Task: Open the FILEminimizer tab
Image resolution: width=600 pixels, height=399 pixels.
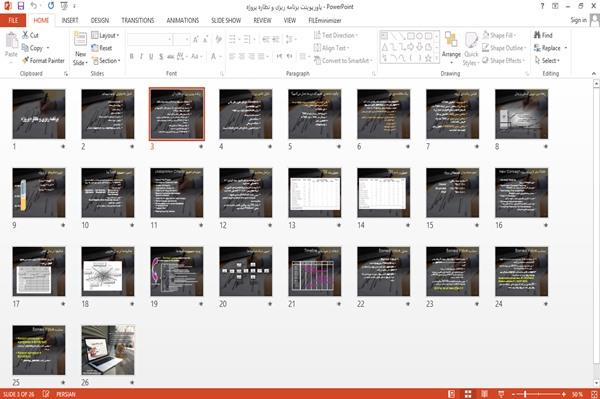Action: coord(325,20)
